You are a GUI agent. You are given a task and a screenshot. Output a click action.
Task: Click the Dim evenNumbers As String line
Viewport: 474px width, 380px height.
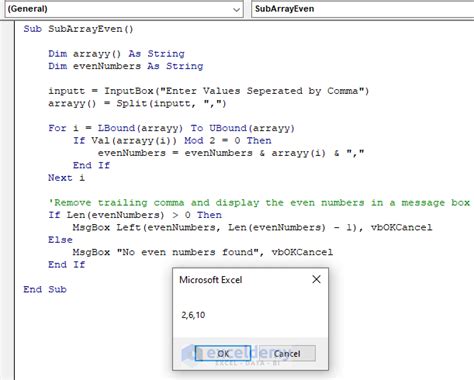[x=126, y=66]
